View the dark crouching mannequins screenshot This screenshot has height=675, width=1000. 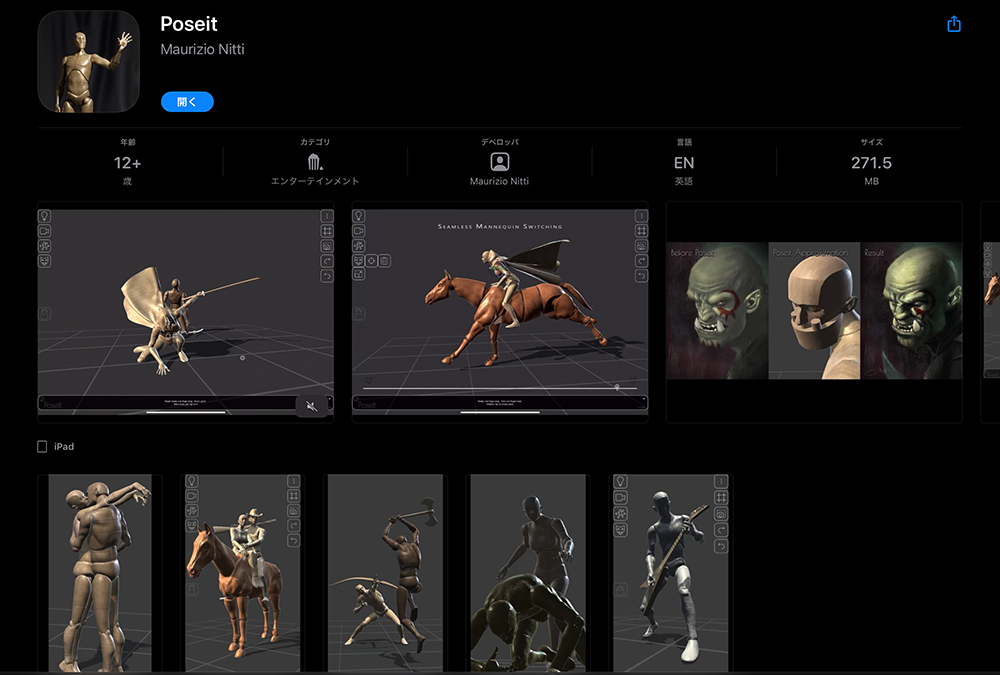528,573
